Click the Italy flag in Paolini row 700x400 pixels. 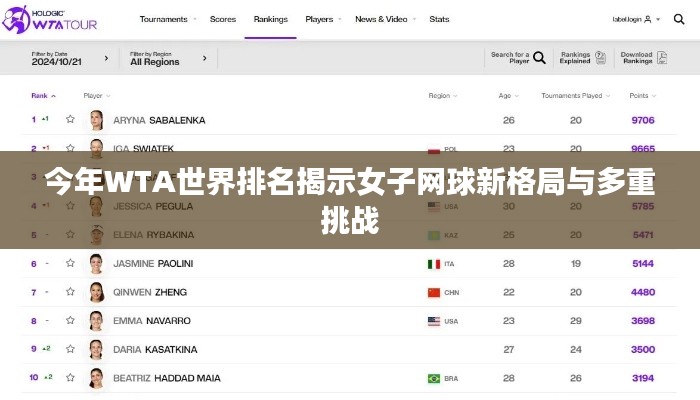click(x=434, y=264)
